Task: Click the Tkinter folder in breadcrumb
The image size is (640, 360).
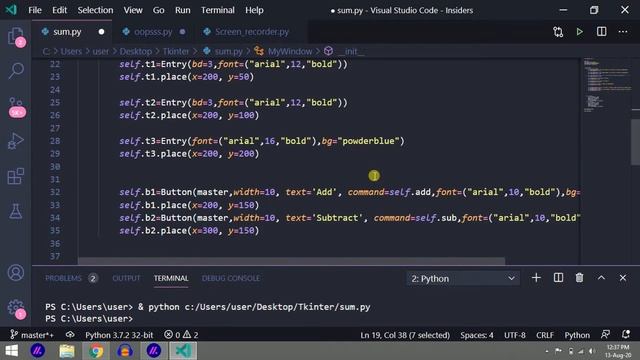Action: (176, 51)
